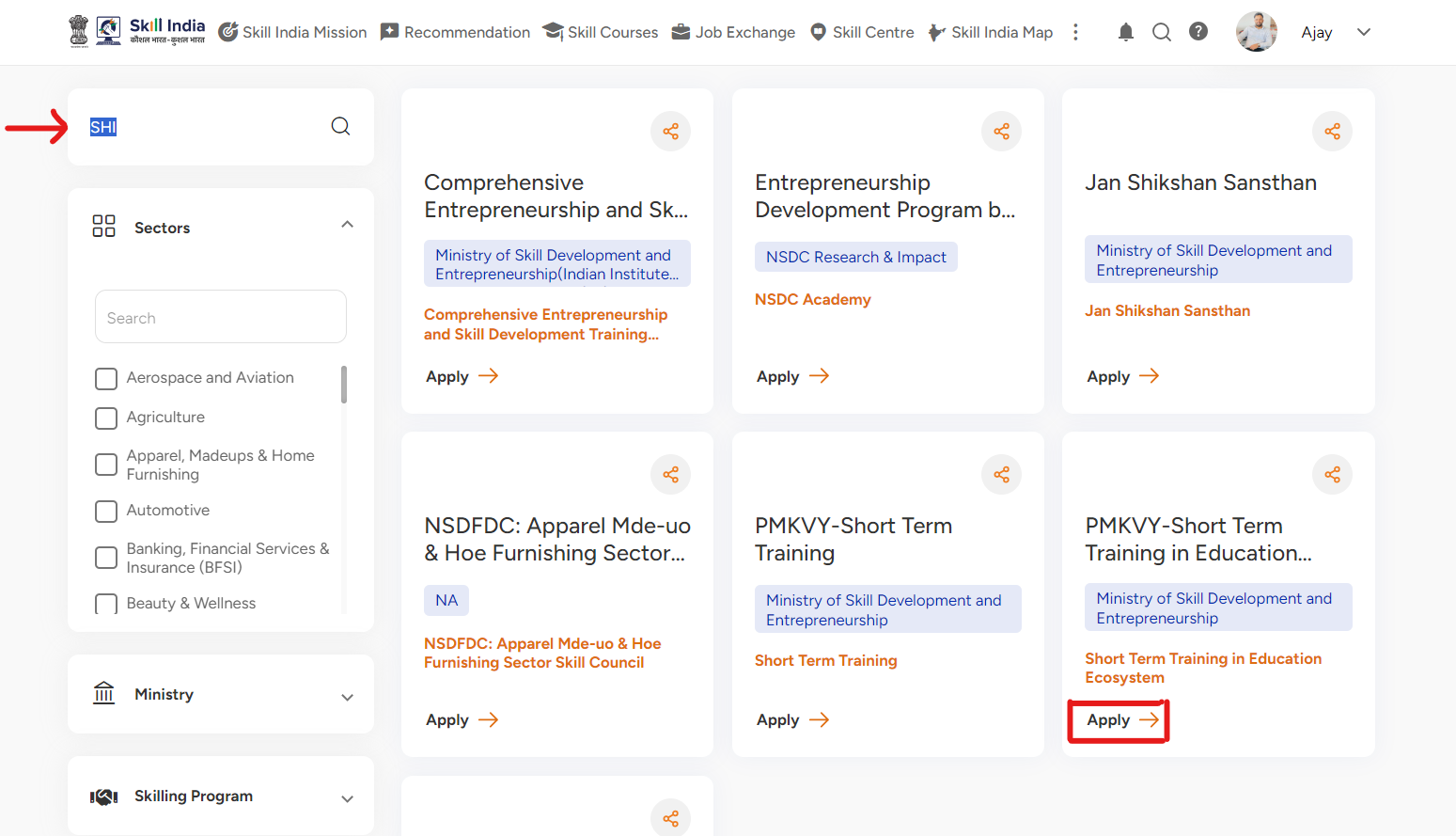Enable the Automotive sector checkbox
The image size is (1456, 836).
pyautogui.click(x=106, y=511)
